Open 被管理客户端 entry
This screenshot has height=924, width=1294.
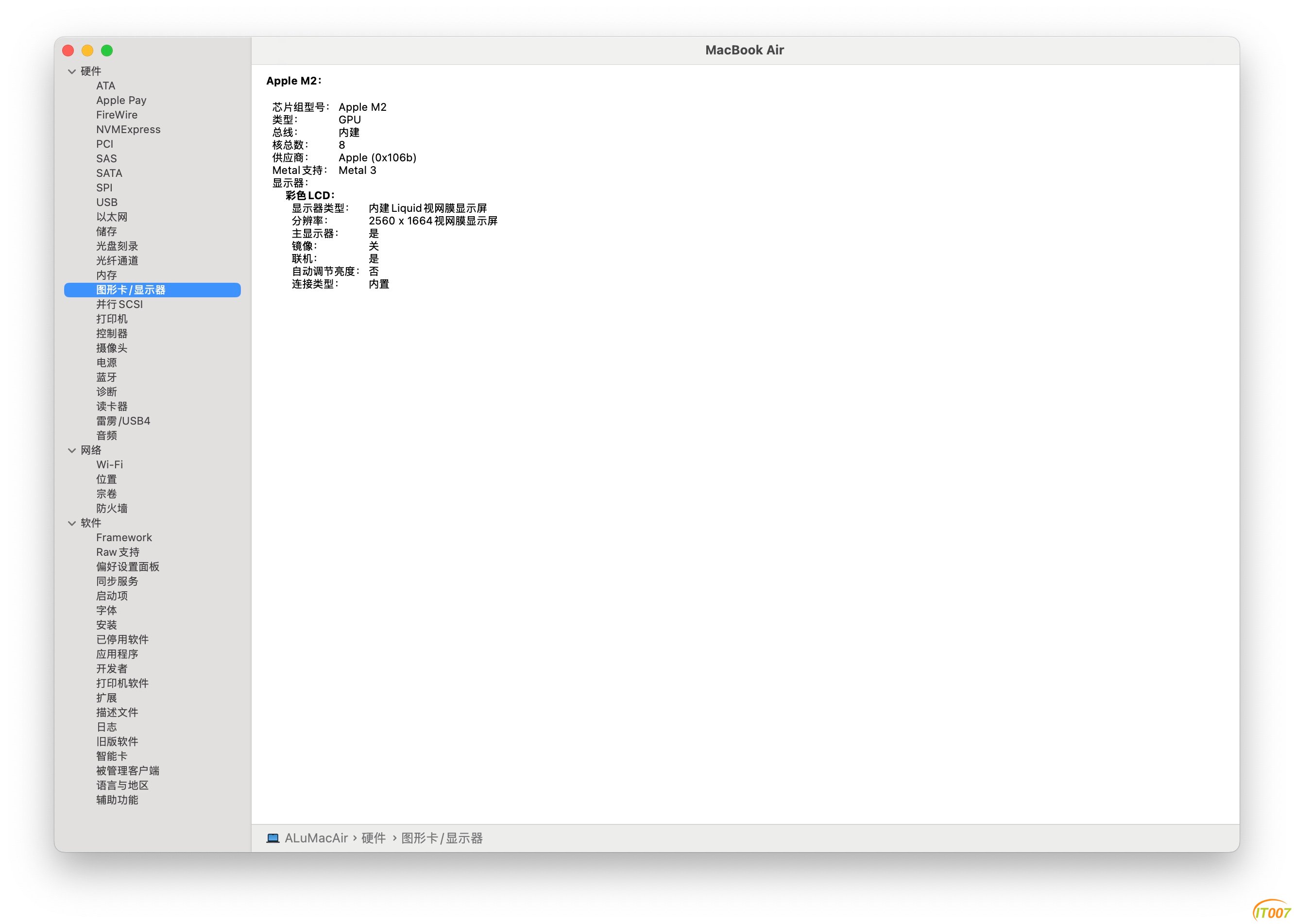click(x=127, y=771)
